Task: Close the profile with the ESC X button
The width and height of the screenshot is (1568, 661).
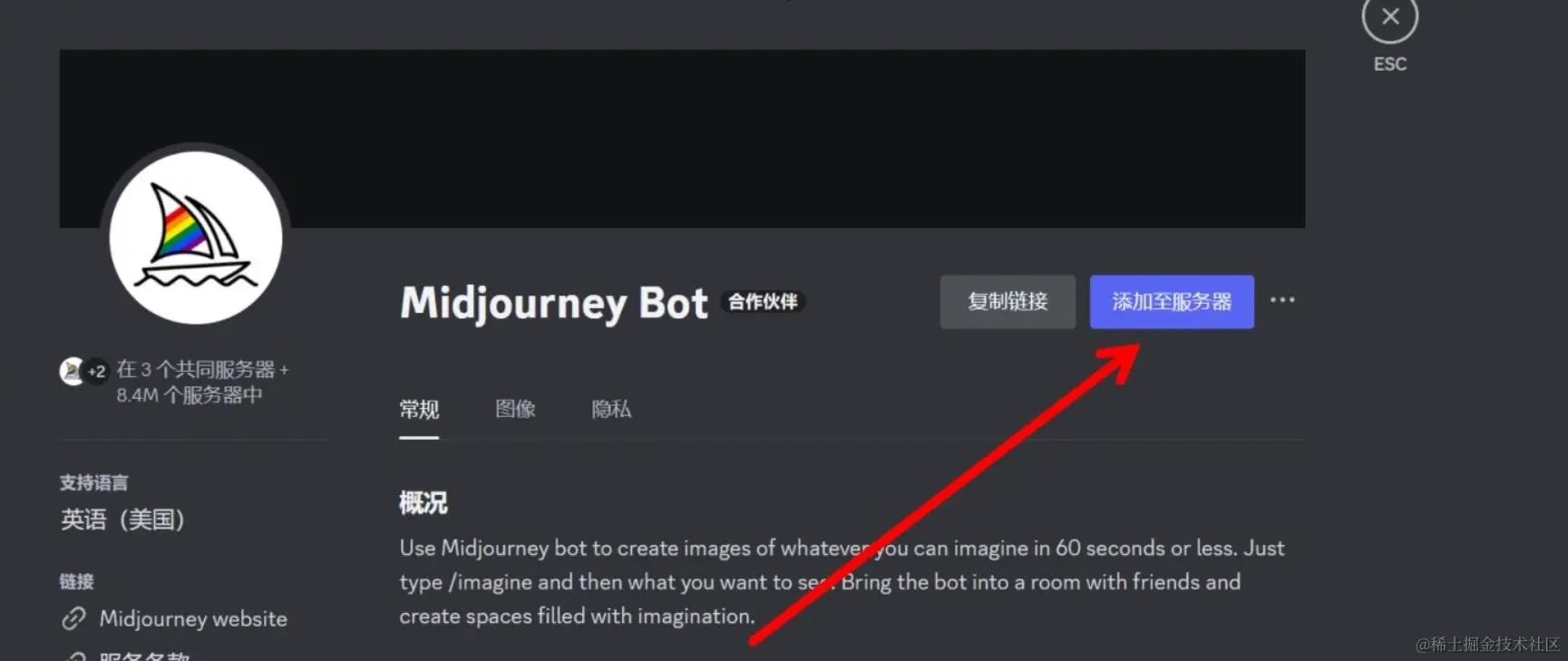Action: [1389, 17]
